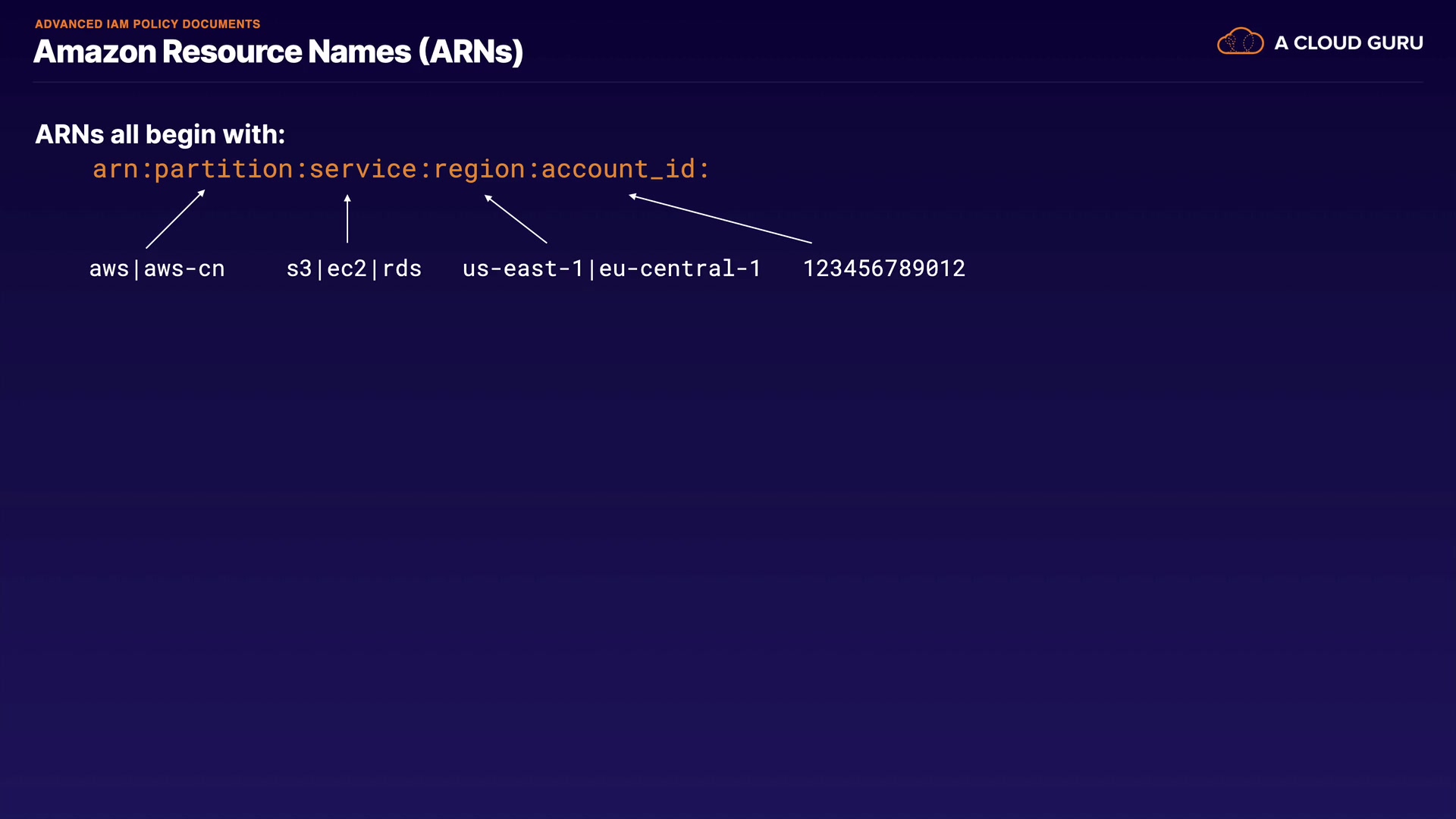The height and width of the screenshot is (819, 1456).
Task: Click the "eu-central-1" region example
Action: click(x=679, y=268)
